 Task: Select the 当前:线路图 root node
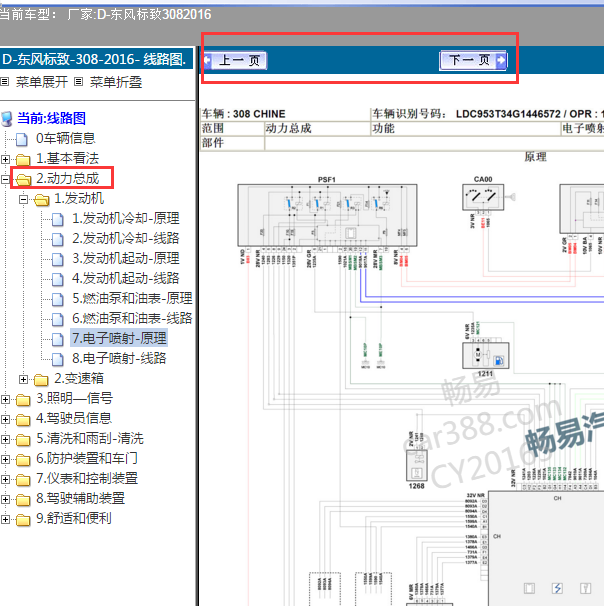tap(51, 118)
